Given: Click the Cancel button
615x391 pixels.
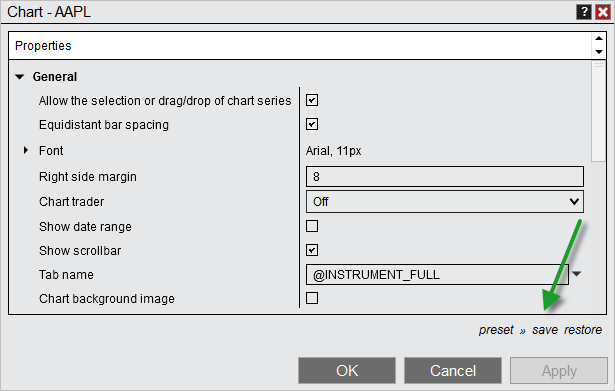Looking at the screenshot, I should click(x=453, y=371).
